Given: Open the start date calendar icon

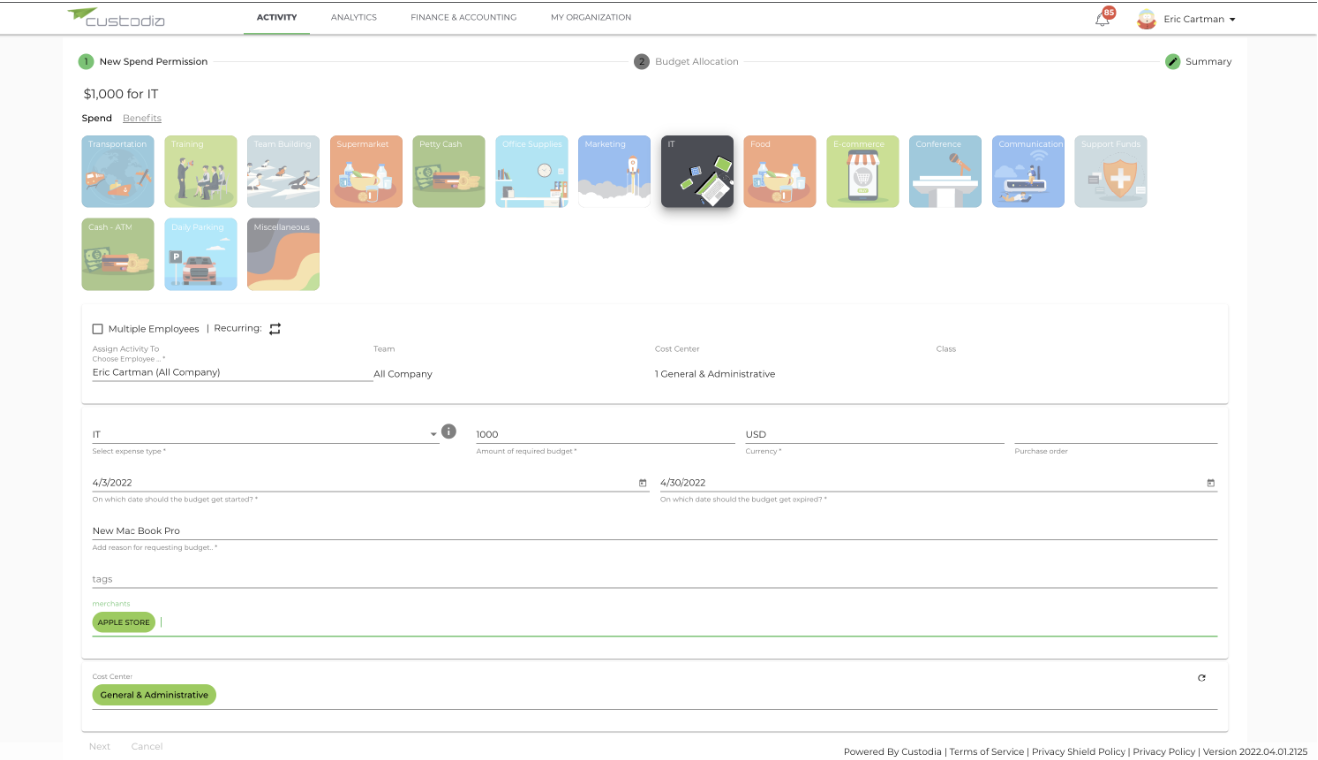Looking at the screenshot, I should [x=643, y=483].
